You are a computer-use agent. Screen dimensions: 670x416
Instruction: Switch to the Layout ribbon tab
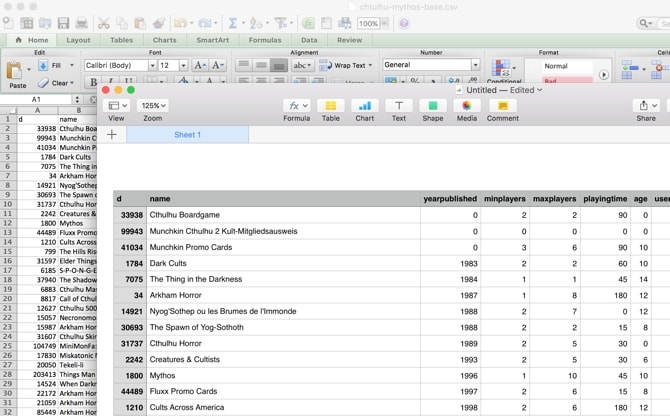click(x=78, y=40)
